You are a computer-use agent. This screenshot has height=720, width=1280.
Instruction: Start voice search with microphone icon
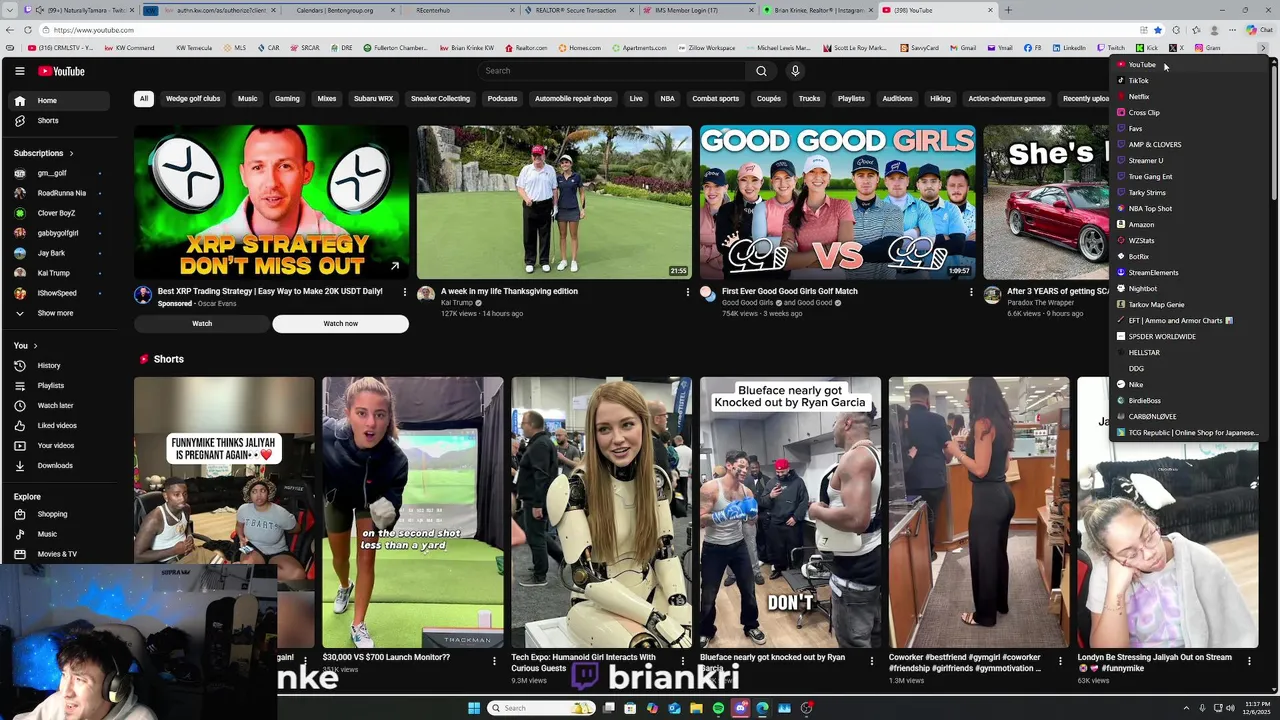pyautogui.click(x=795, y=71)
